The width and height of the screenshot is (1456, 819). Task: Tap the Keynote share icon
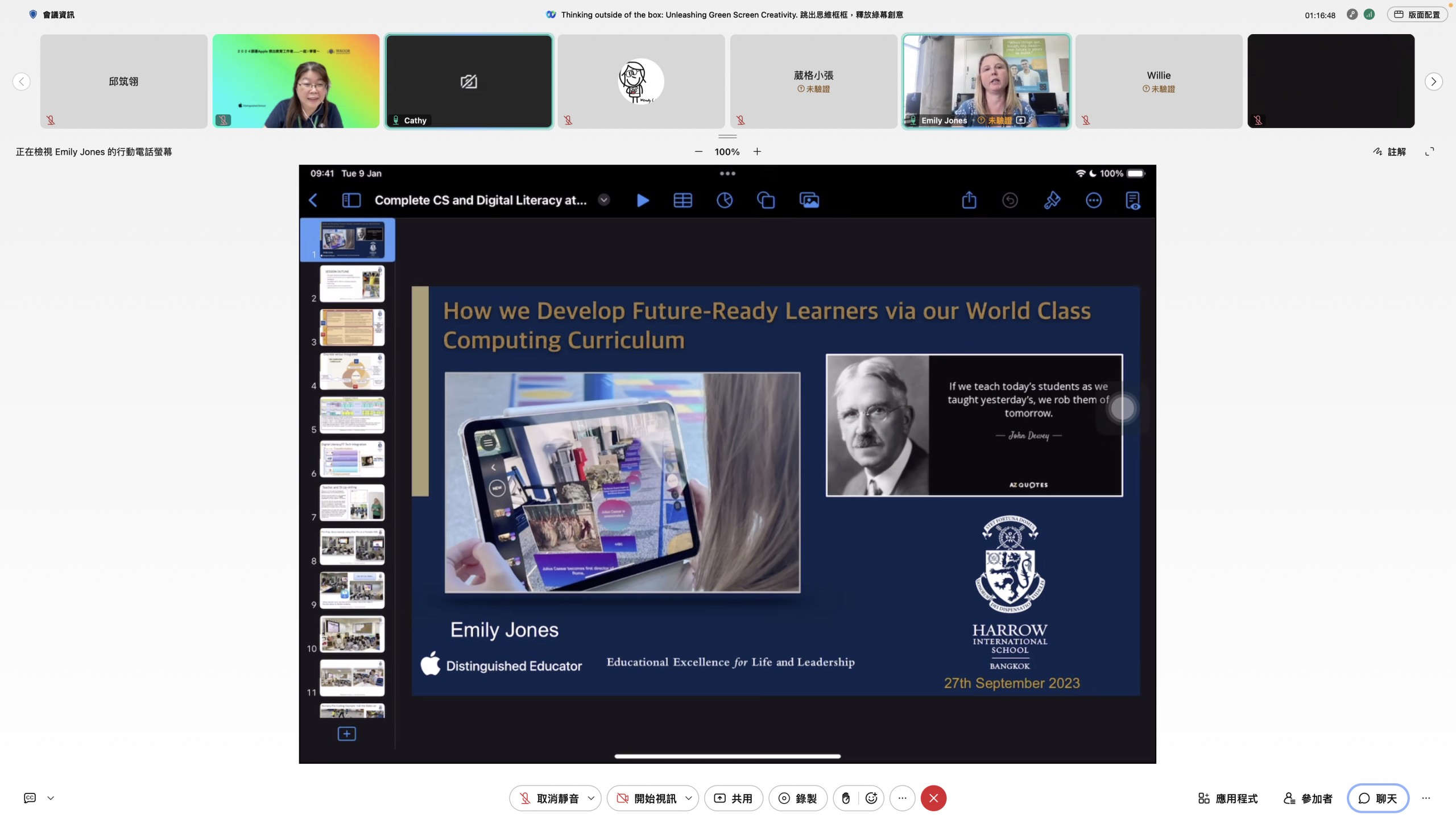point(969,200)
